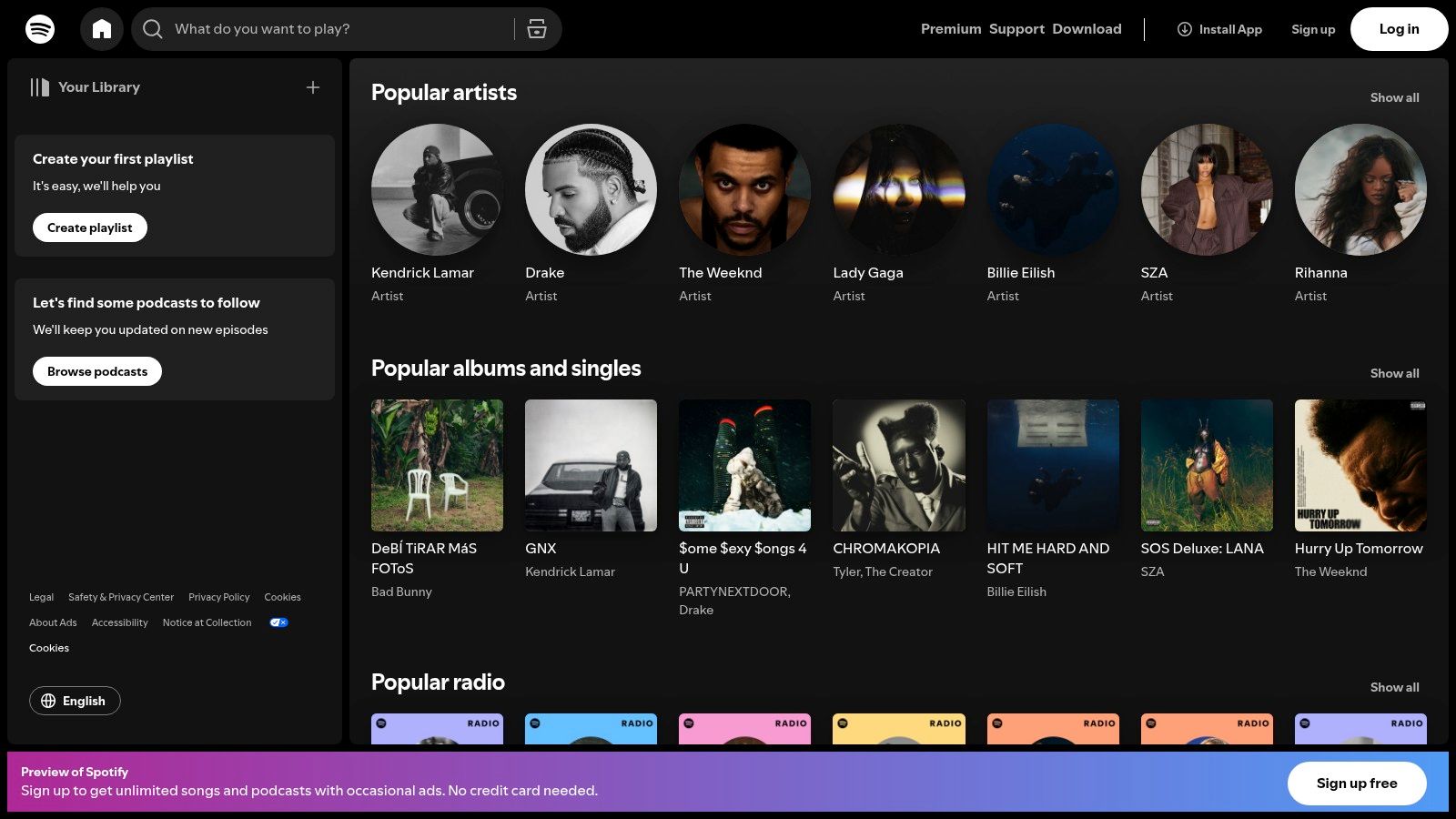1456x819 pixels.
Task: Click the plus icon in Your Library
Action: coord(313,87)
